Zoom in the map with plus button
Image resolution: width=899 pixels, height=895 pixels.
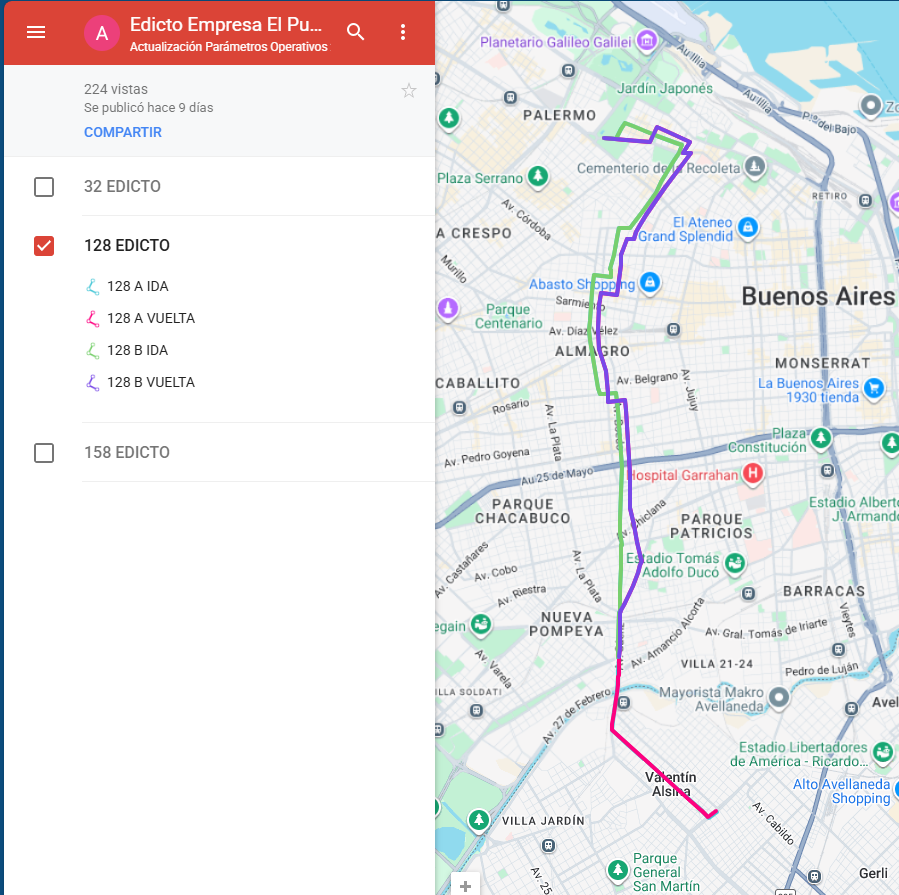pos(466,885)
